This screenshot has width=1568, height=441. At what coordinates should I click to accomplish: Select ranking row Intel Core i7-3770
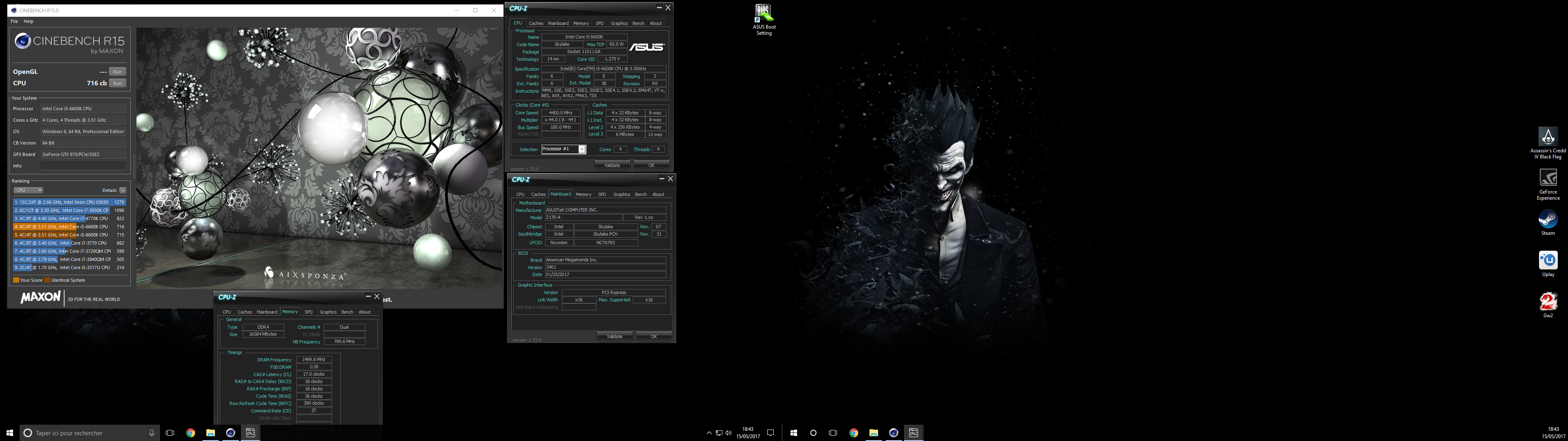(x=69, y=243)
